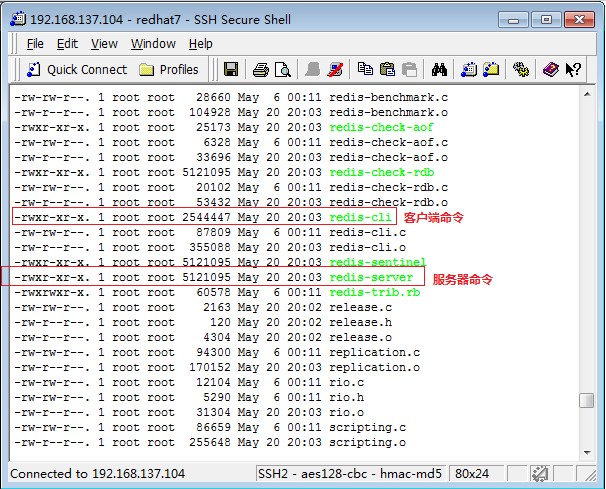Click green 'redis-trib.rb' file name
606x489 pixels.
click(374, 292)
